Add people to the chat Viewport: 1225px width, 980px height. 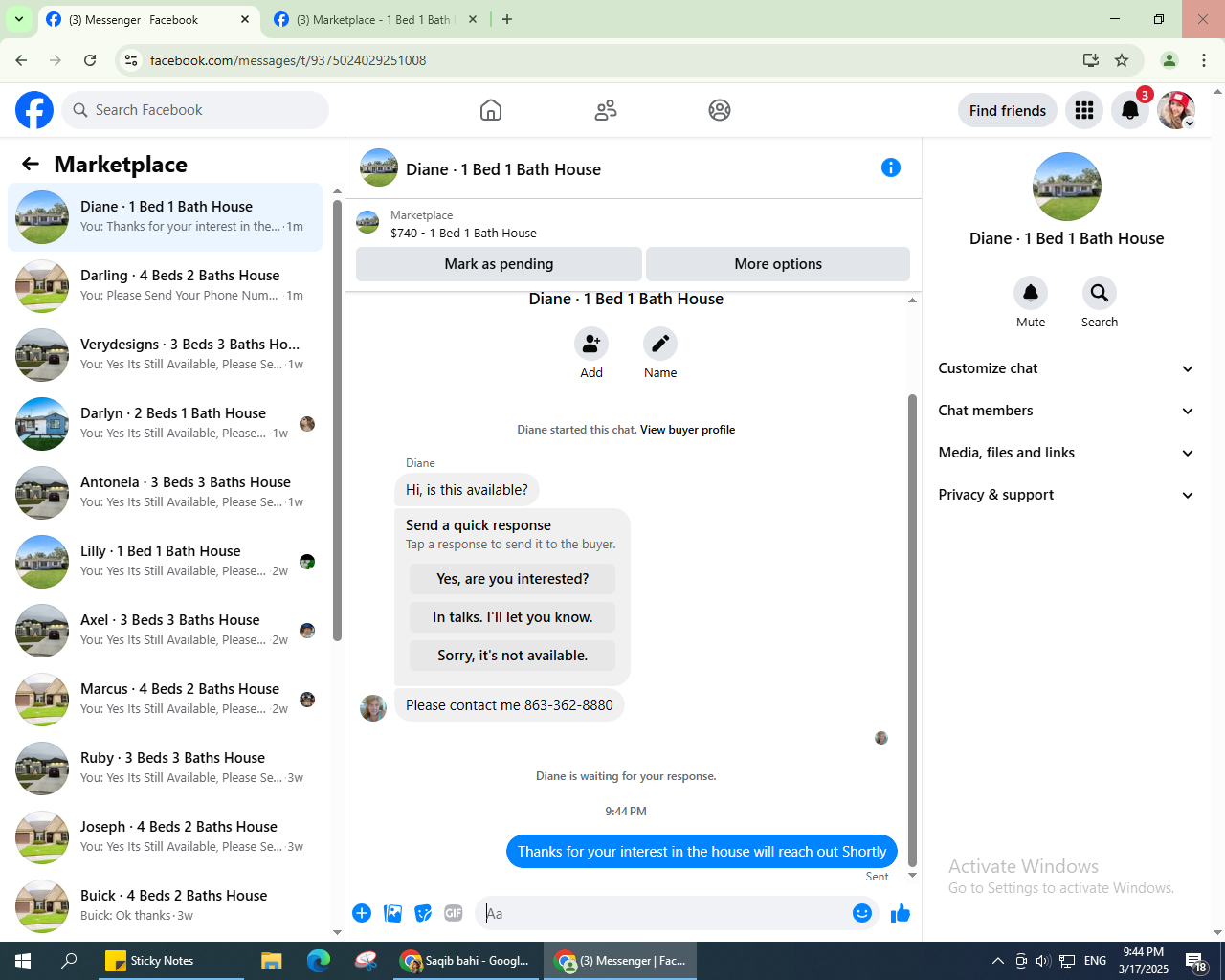[591, 344]
